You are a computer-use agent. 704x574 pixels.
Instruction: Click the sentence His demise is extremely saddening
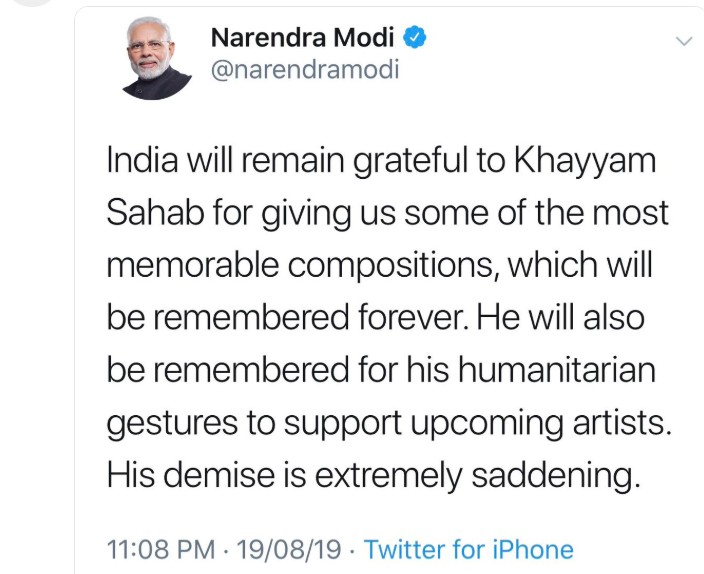click(x=372, y=476)
